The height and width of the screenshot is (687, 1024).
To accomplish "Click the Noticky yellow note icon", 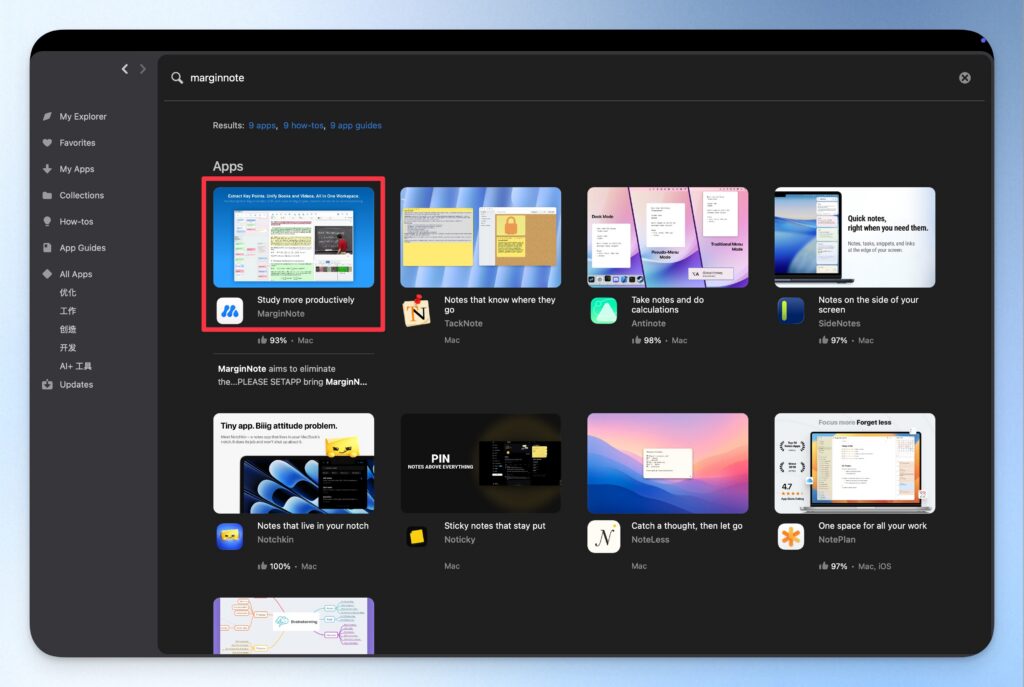I will pos(417,537).
